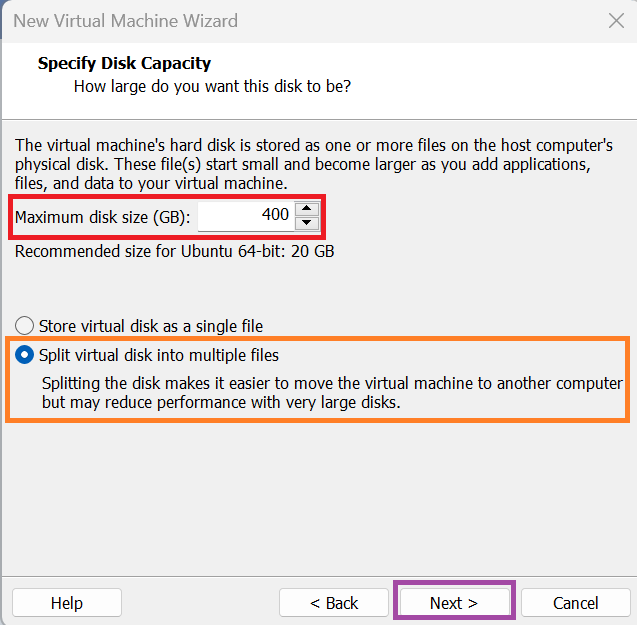Go to previous step with Back button

pyautogui.click(x=334, y=603)
